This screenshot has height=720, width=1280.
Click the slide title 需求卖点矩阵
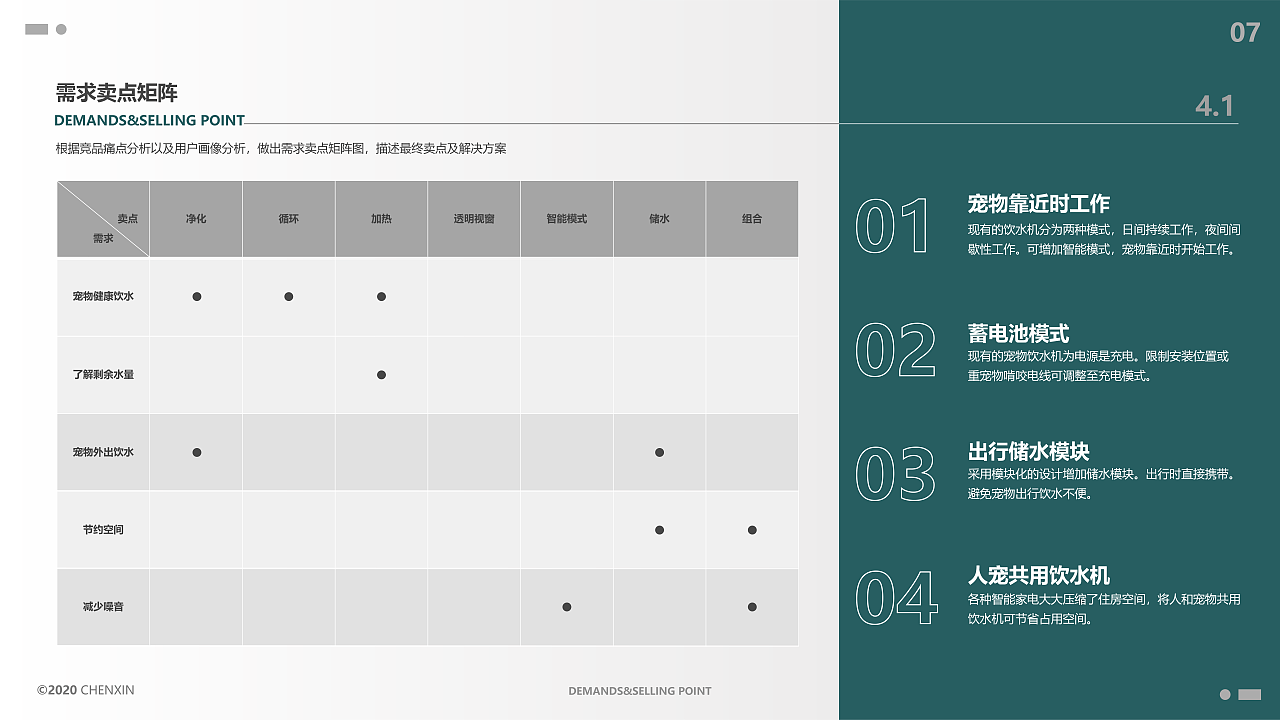coord(116,94)
